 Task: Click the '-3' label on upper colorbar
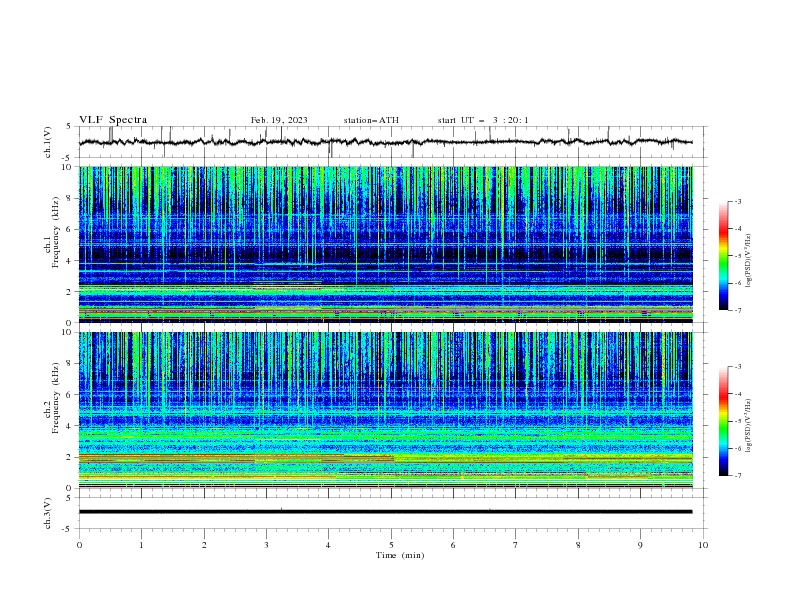click(x=737, y=201)
